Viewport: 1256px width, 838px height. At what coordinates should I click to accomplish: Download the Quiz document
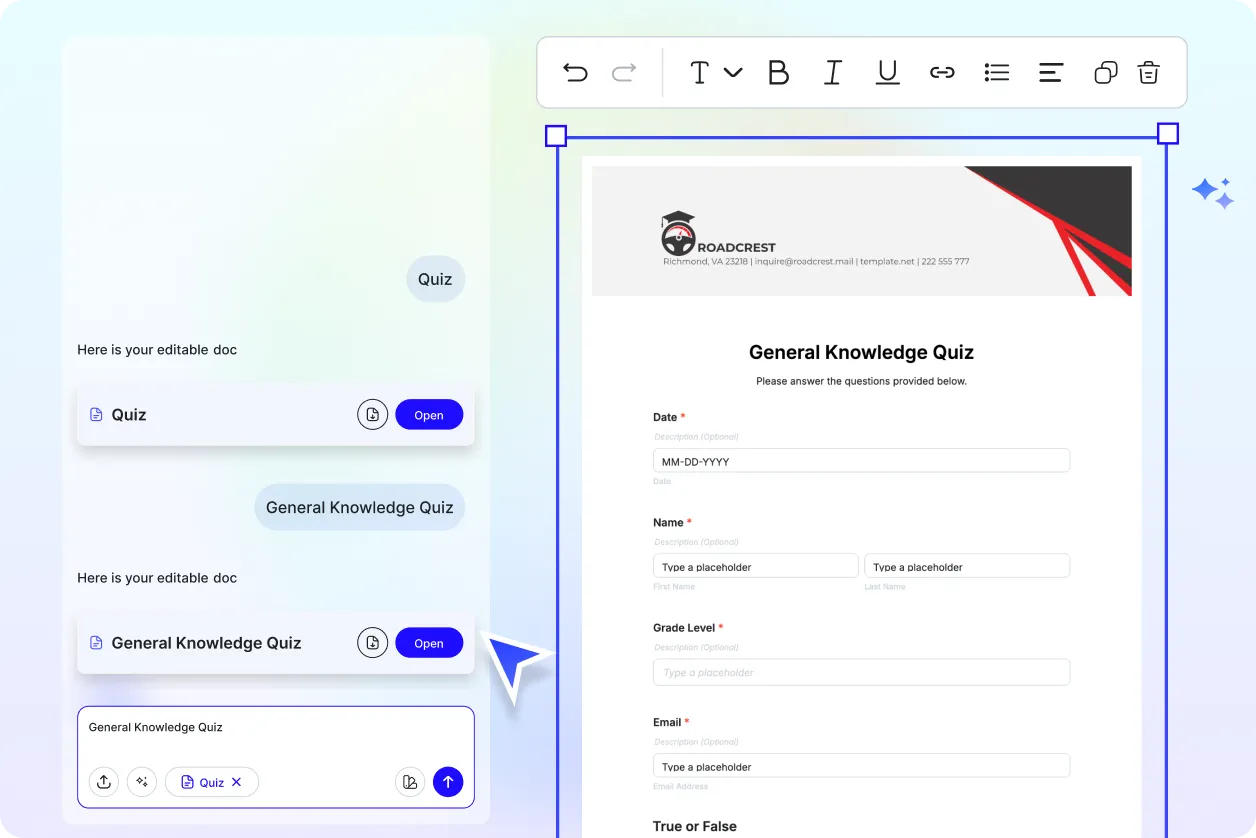pos(372,414)
